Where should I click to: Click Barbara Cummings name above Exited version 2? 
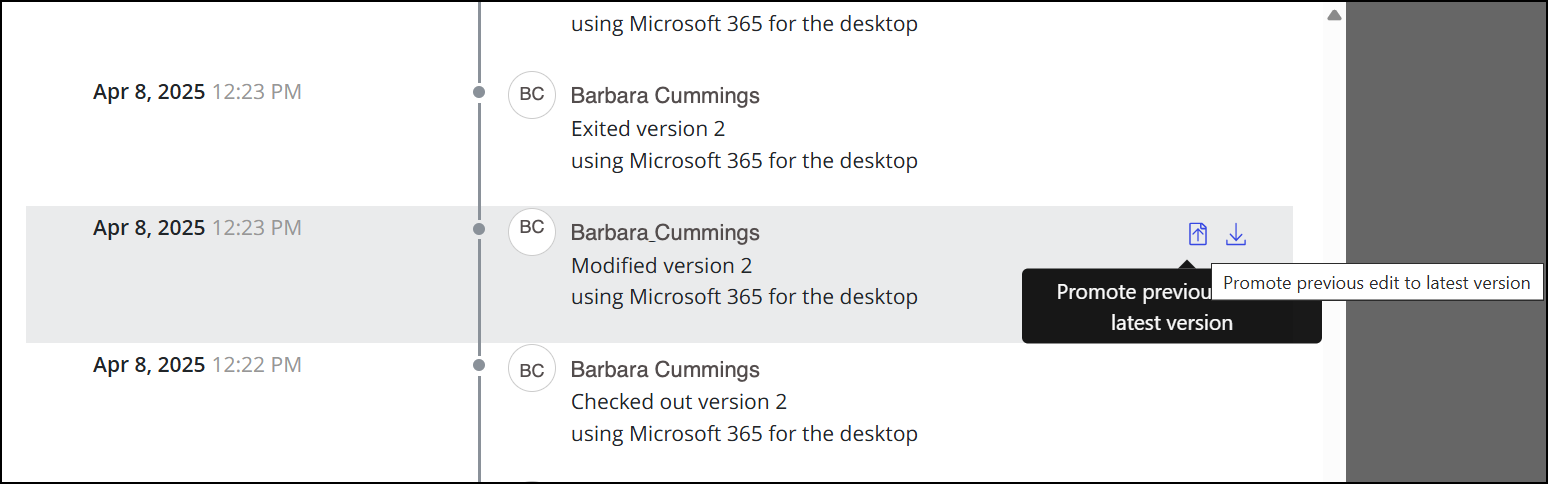665,96
